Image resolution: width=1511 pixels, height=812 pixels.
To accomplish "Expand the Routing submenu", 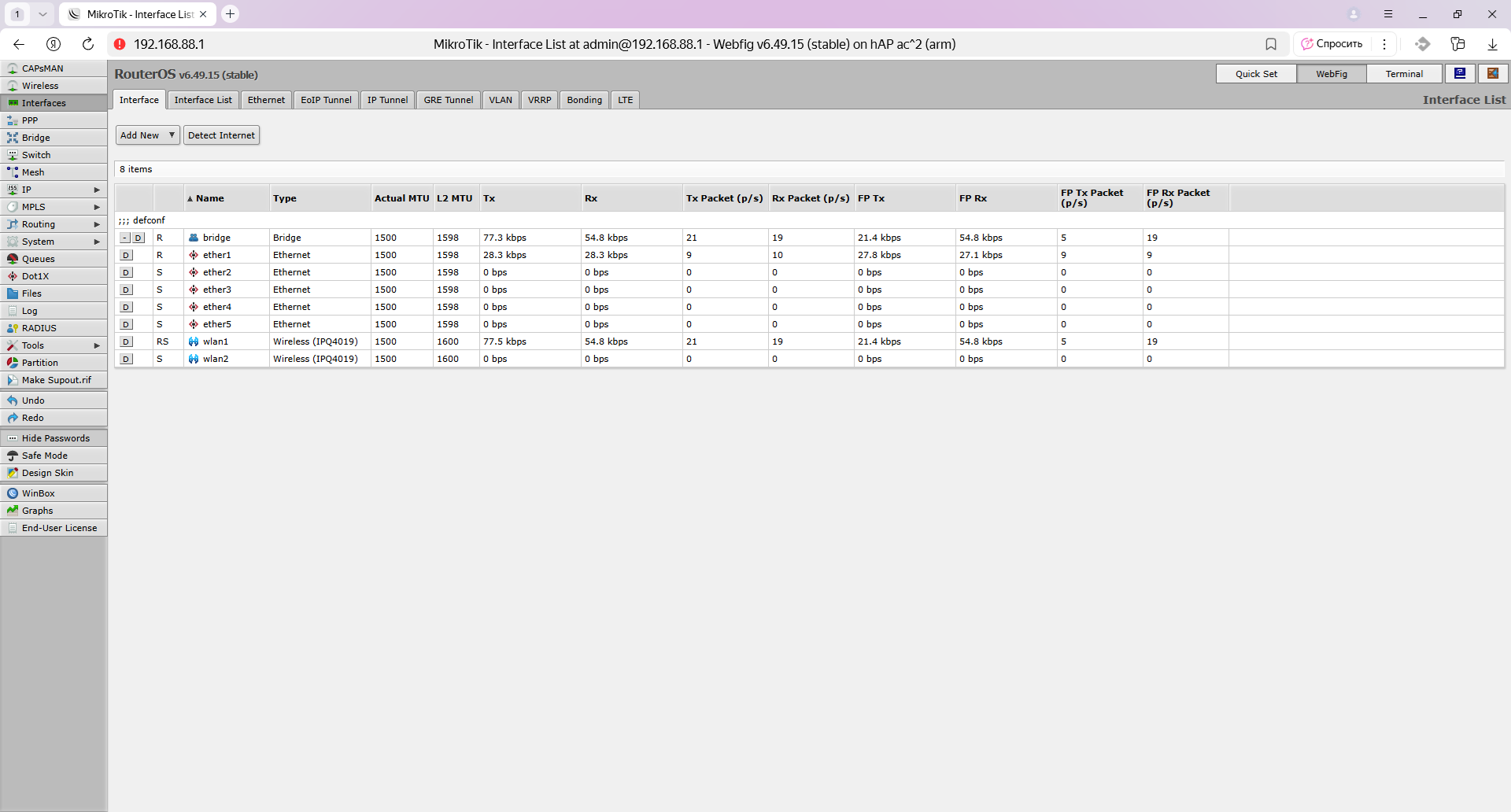I will [54, 224].
